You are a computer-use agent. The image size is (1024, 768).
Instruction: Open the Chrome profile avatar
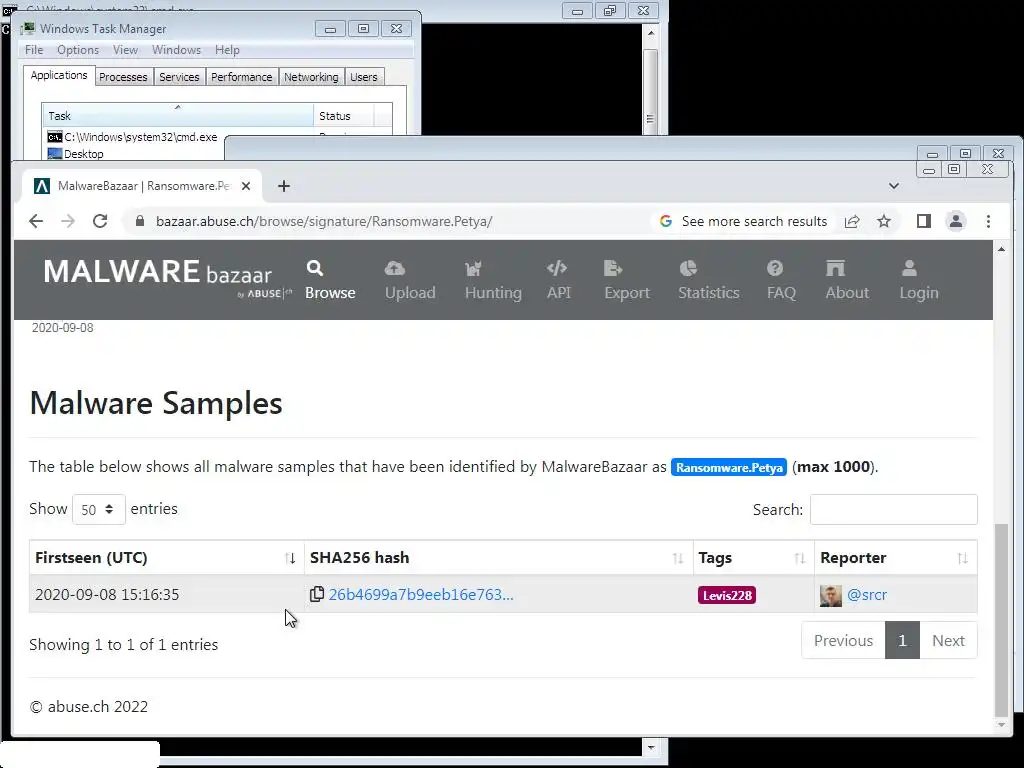956,221
